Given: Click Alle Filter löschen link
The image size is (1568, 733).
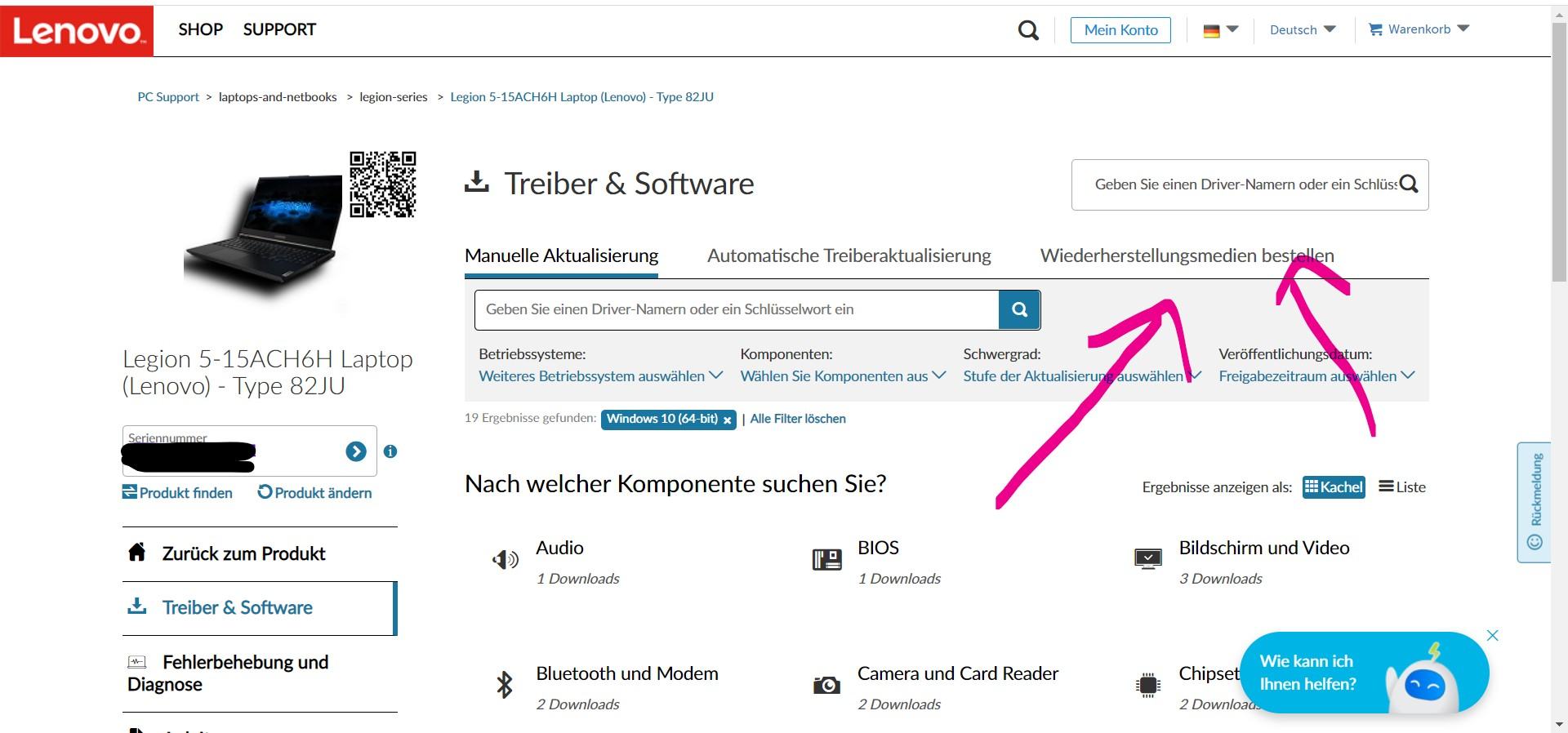Looking at the screenshot, I should pos(798,419).
